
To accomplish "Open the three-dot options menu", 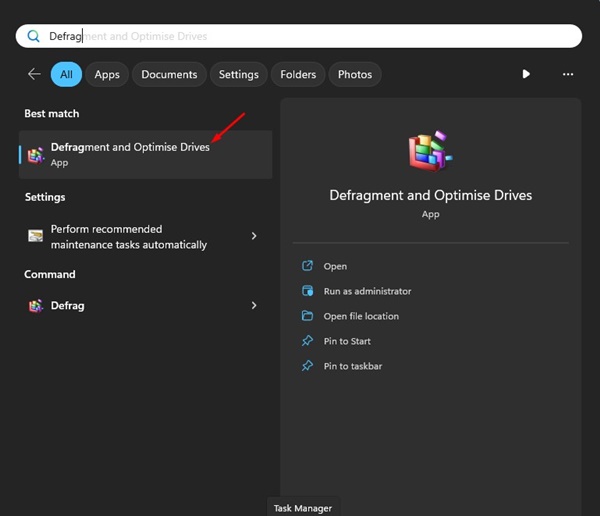I will (x=568, y=74).
